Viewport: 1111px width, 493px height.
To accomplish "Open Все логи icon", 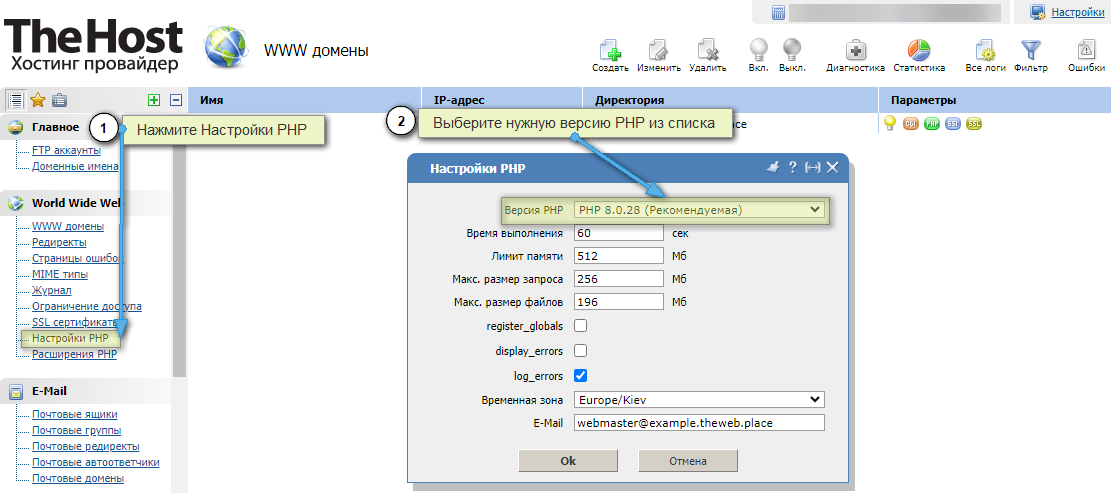I will pos(985,50).
